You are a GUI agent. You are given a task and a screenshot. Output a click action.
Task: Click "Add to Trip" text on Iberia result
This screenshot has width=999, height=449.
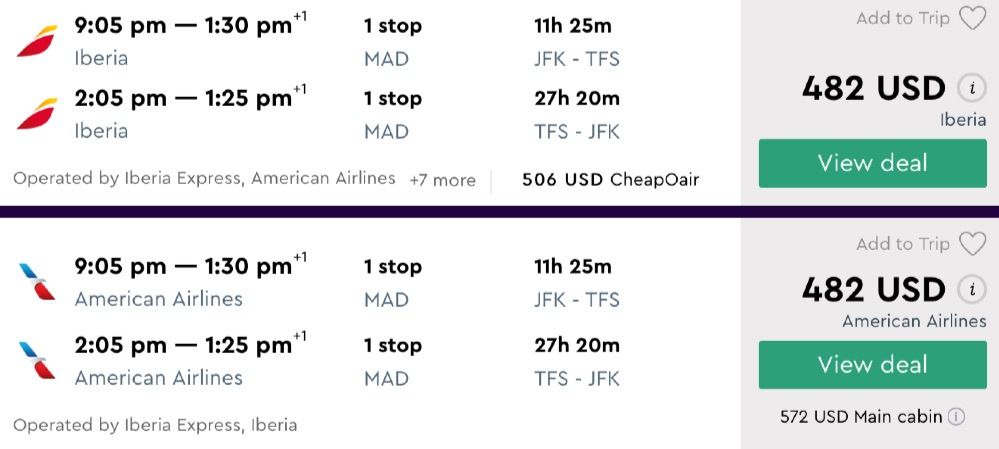pos(903,18)
